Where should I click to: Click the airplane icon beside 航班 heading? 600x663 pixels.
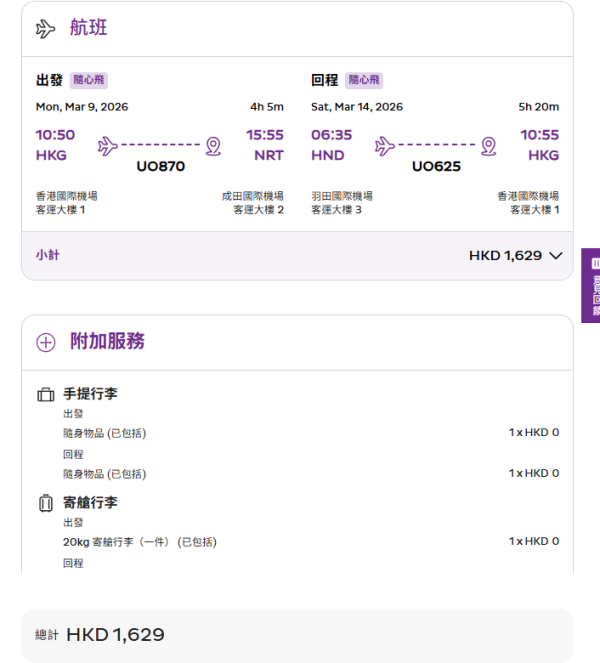click(x=46, y=29)
